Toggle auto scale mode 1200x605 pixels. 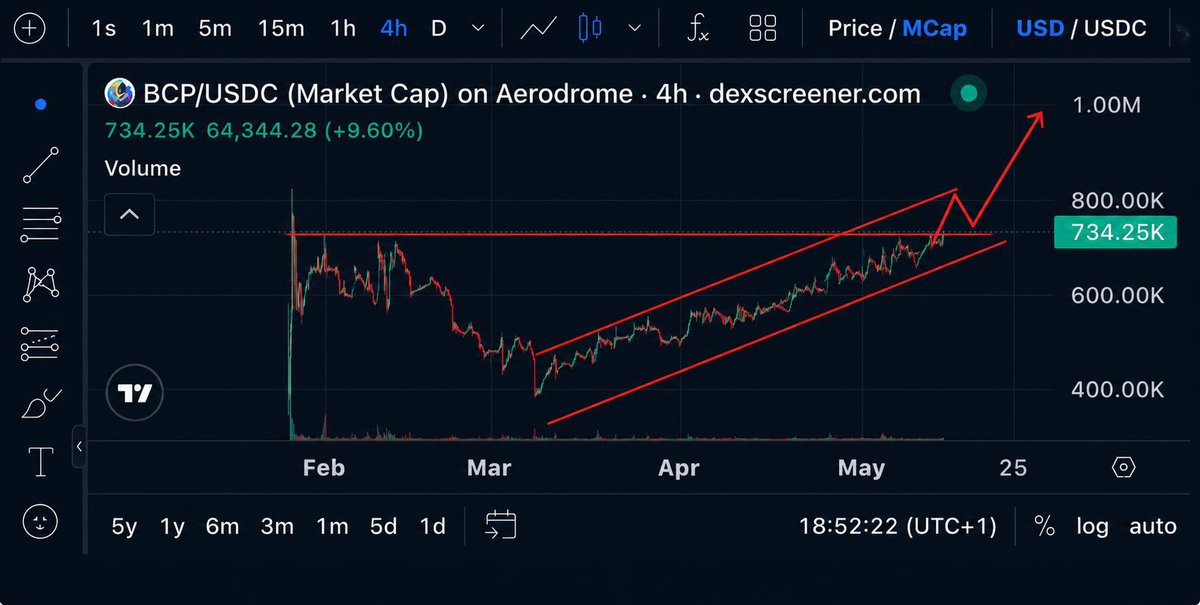click(1153, 526)
